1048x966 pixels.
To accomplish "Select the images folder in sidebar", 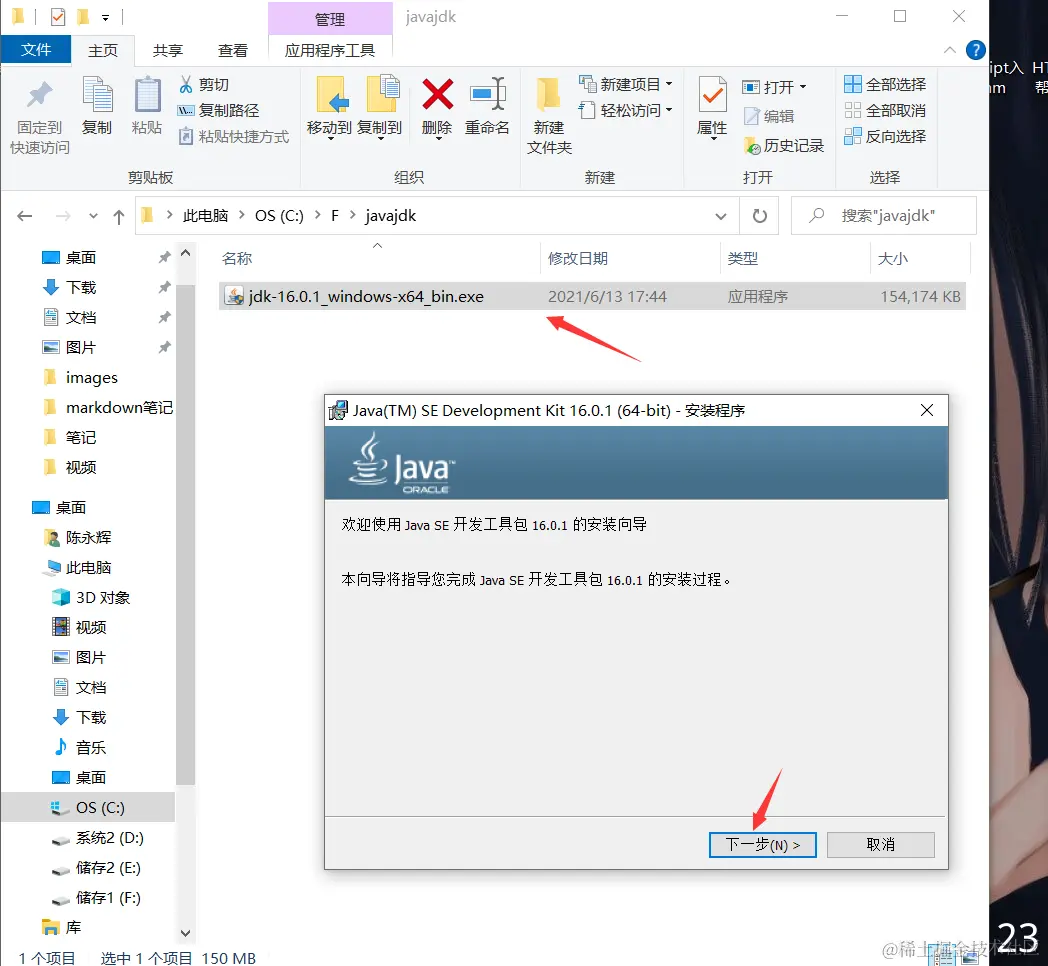I will (x=92, y=378).
